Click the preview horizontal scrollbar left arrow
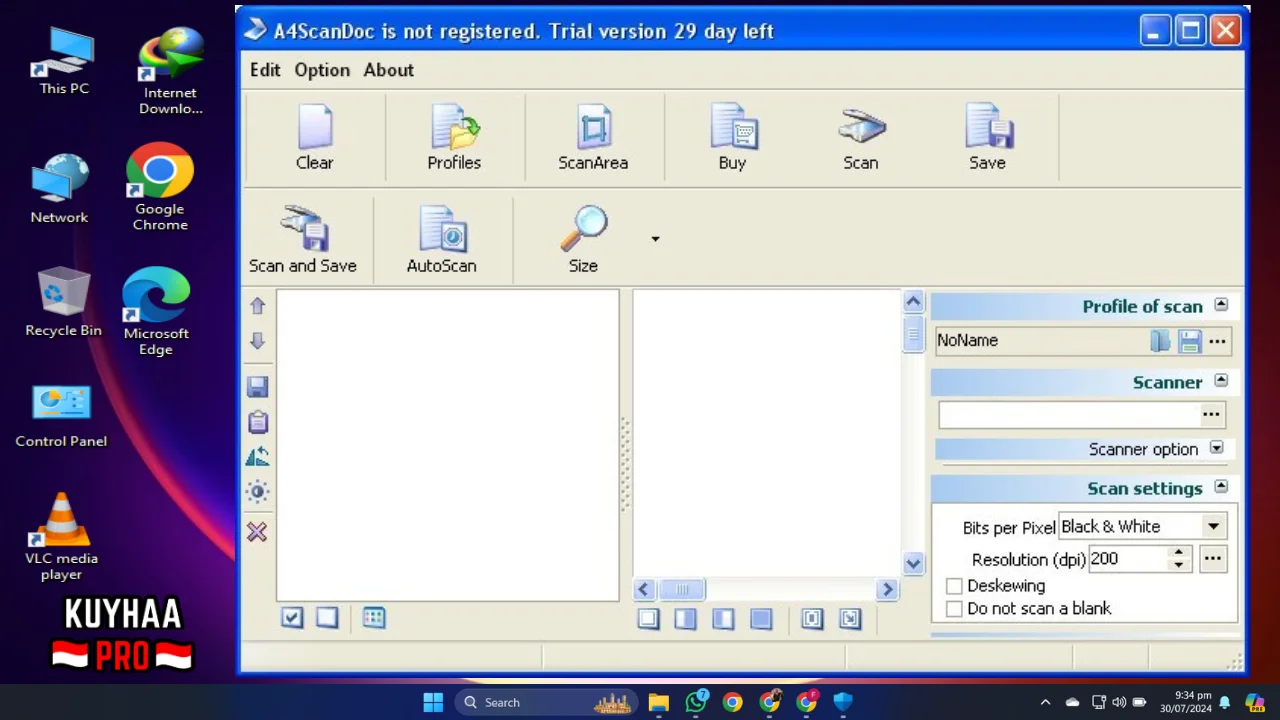 (644, 590)
